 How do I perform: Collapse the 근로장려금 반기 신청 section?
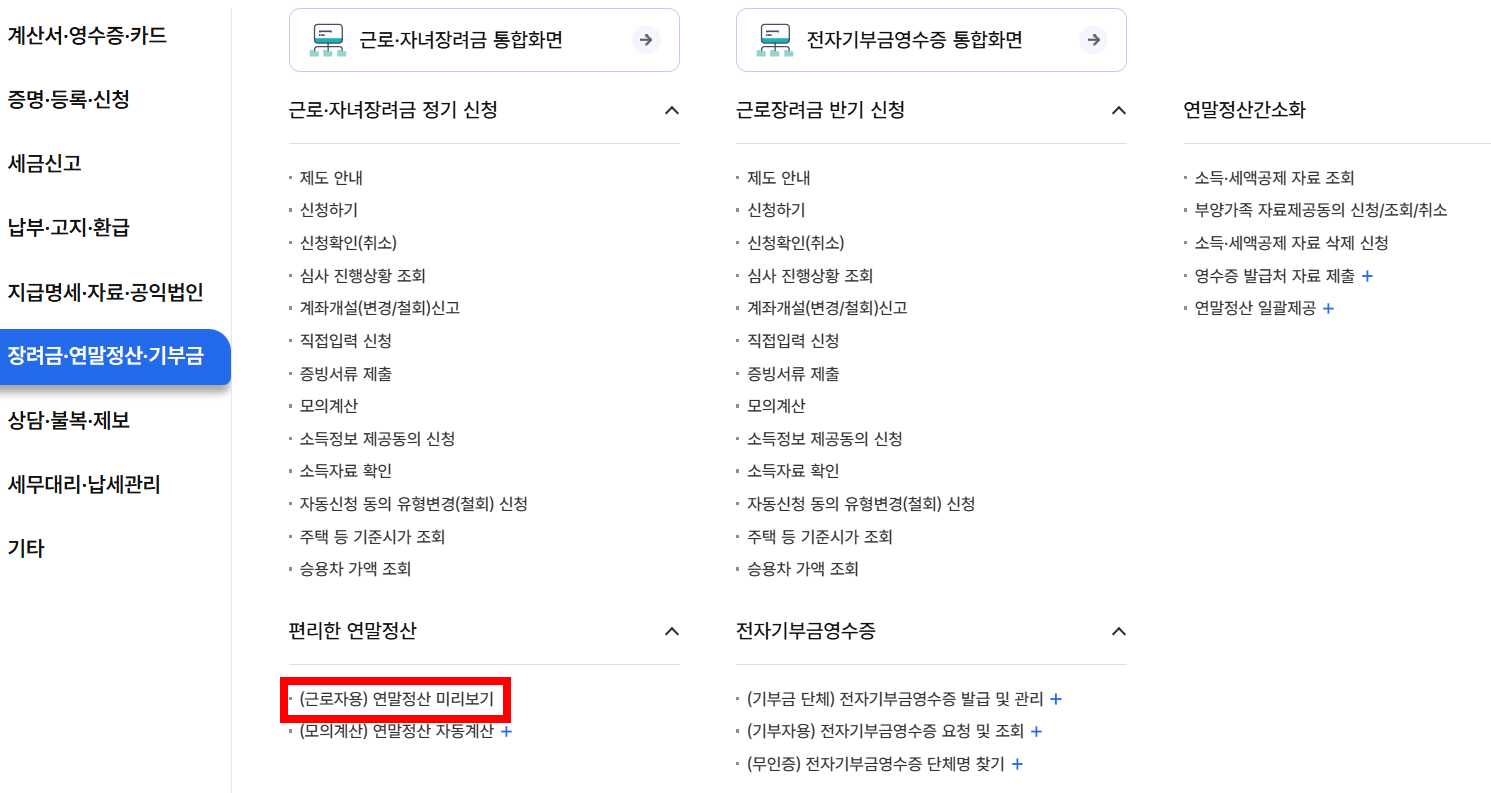coord(1120,111)
